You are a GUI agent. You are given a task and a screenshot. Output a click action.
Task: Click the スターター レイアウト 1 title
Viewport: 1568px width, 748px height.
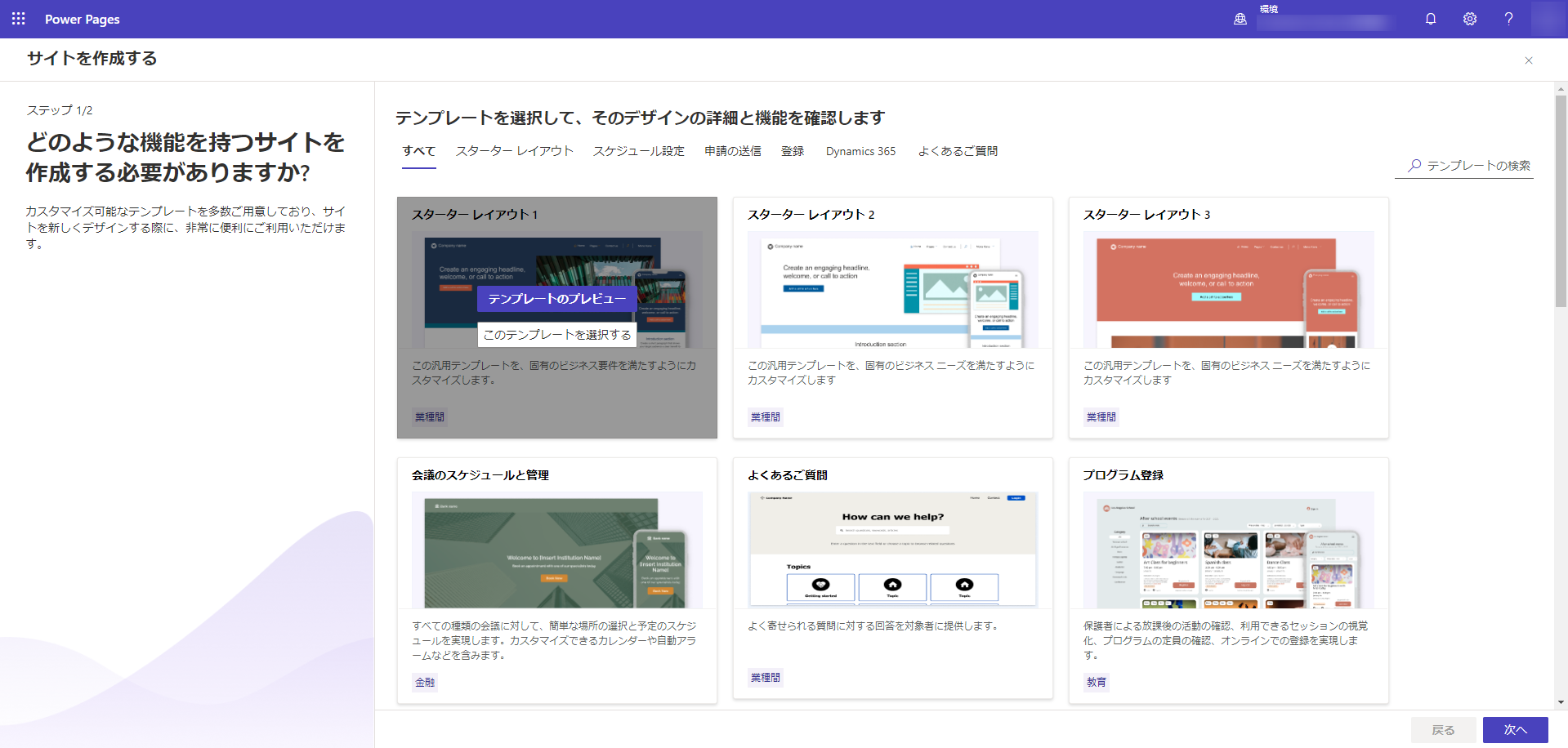(x=475, y=215)
